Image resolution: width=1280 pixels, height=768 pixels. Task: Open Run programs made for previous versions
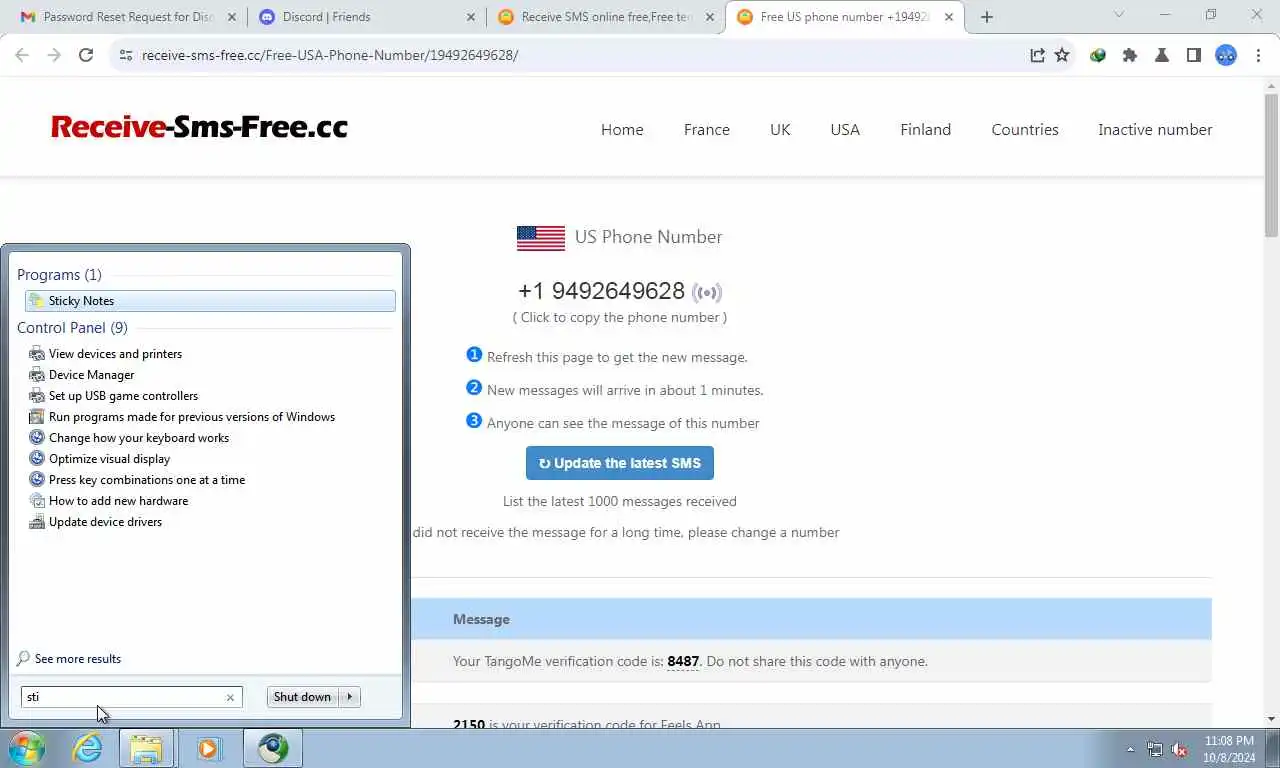tap(191, 417)
